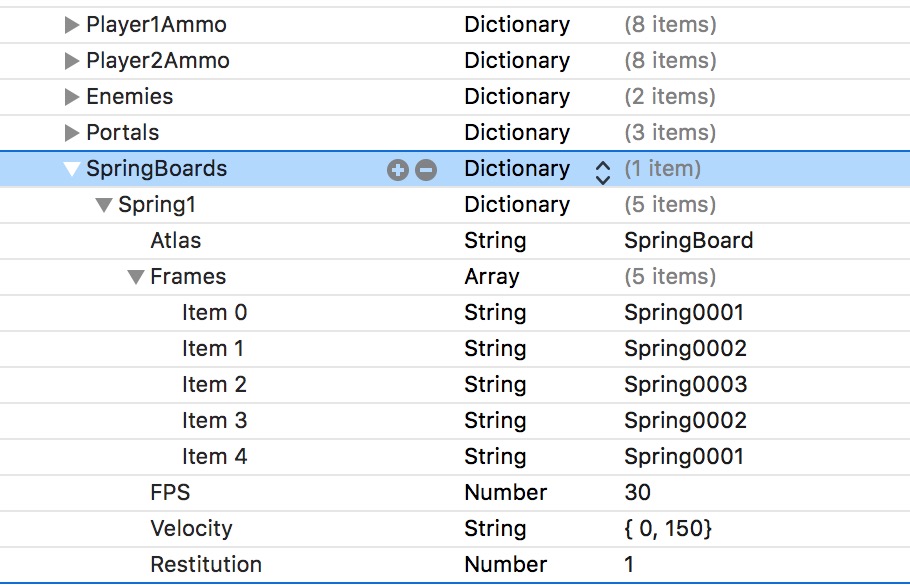
Task: Click the Spring0003 value field
Action: tap(685, 385)
